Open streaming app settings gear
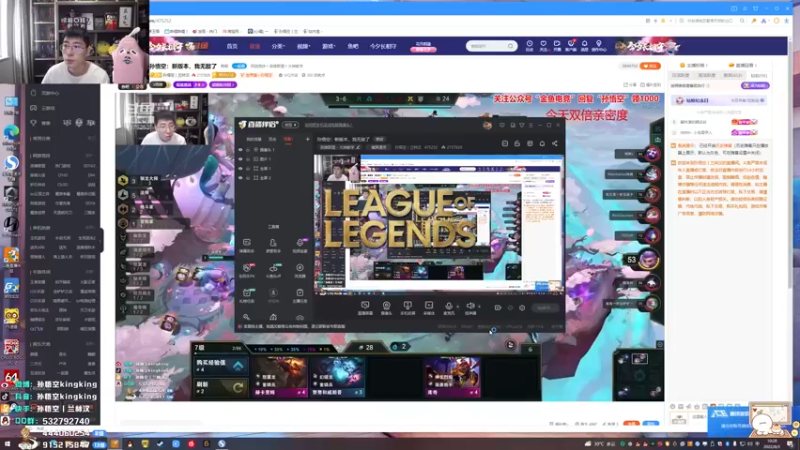 [522, 308]
